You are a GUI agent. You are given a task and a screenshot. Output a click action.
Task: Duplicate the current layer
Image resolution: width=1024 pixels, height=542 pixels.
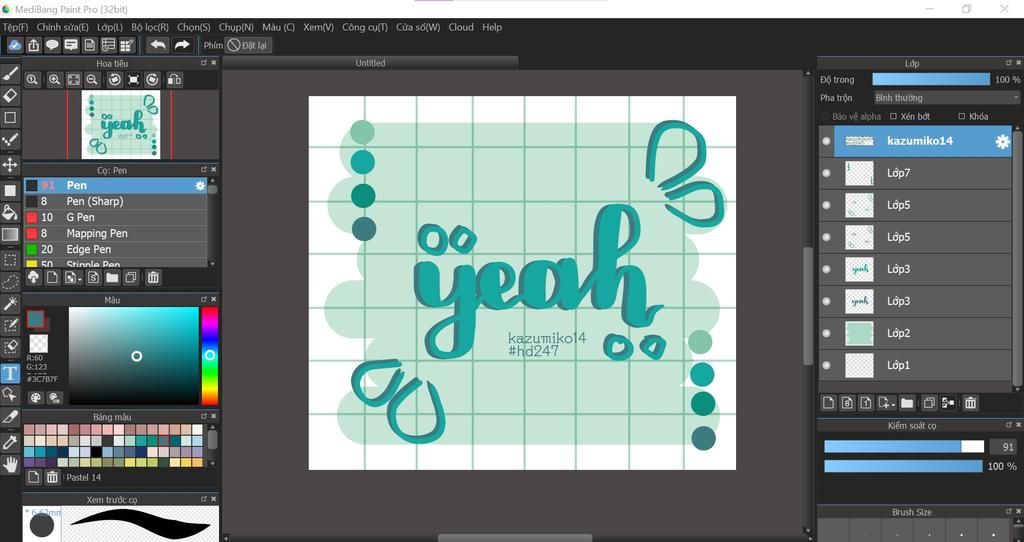coord(929,403)
